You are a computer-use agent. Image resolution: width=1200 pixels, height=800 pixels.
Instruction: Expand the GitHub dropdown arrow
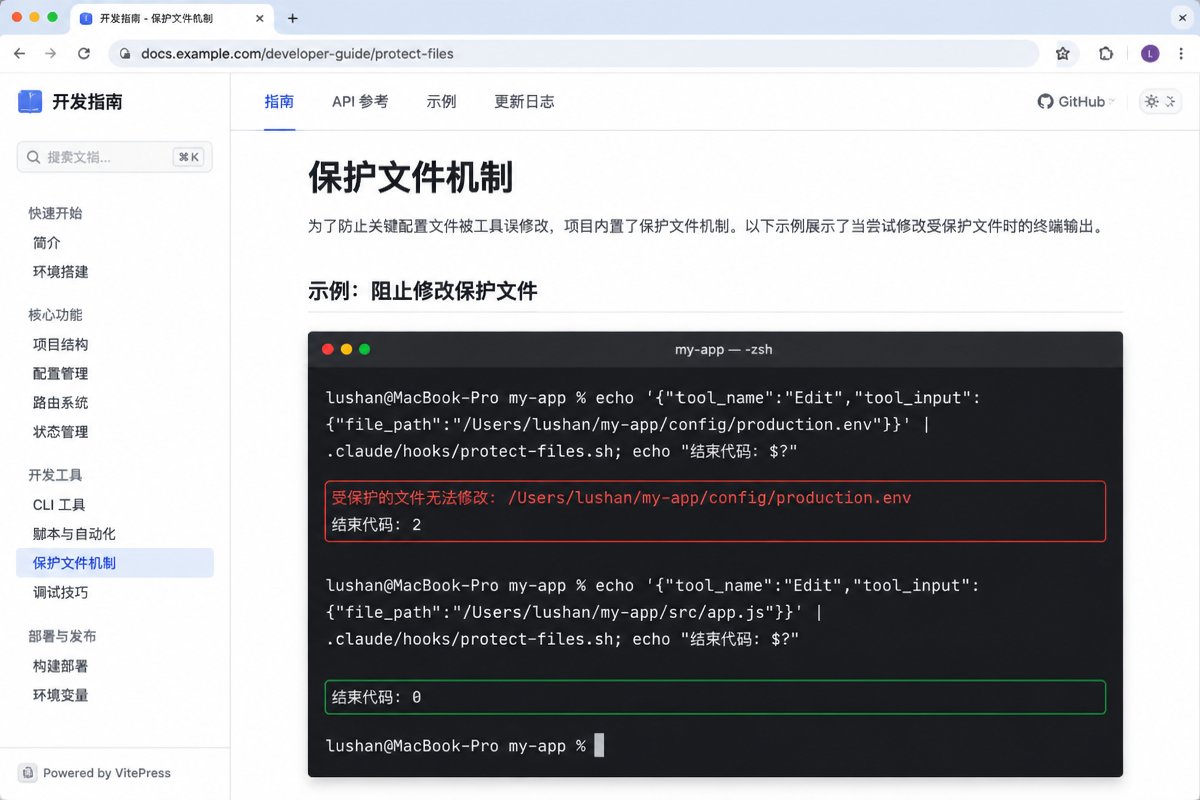[x=1112, y=101]
